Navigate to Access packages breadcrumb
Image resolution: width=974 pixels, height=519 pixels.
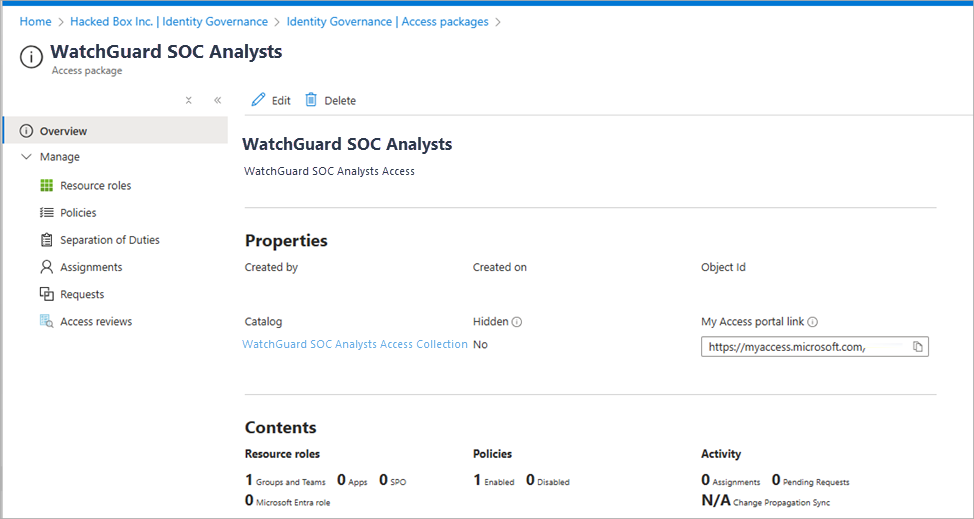[387, 21]
